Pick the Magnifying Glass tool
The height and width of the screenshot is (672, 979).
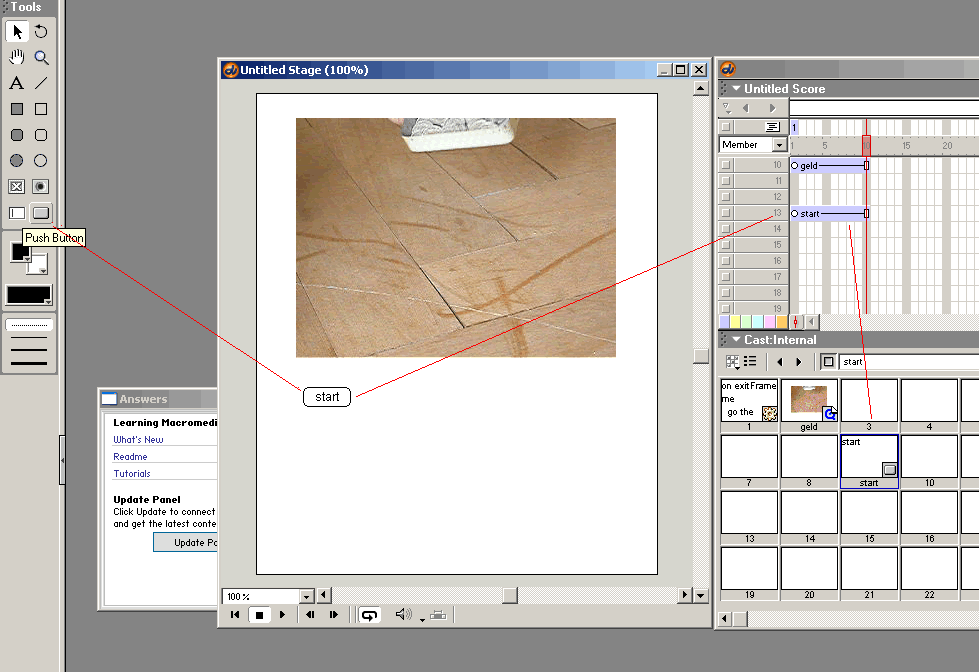pos(41,57)
